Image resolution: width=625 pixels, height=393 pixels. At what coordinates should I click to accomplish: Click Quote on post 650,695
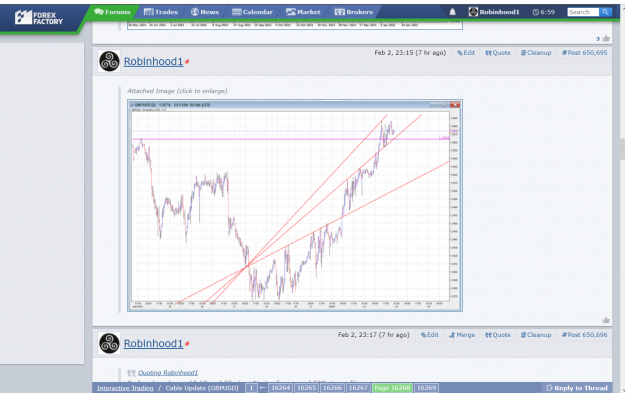[x=498, y=53]
